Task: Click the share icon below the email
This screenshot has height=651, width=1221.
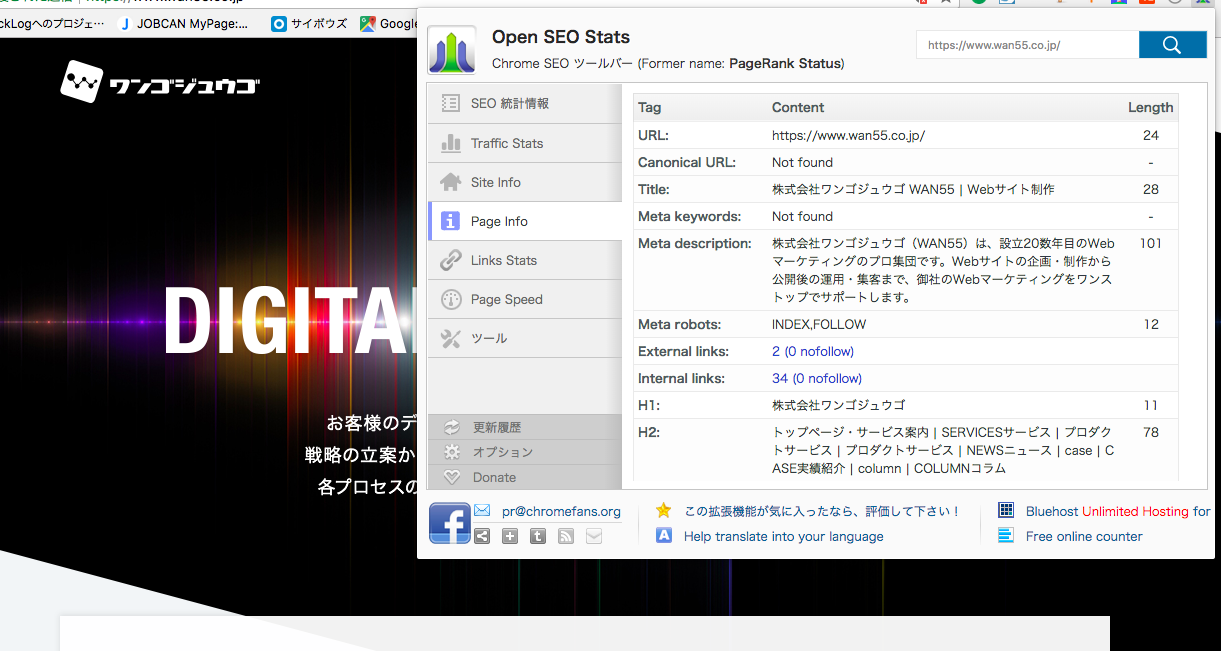Action: pos(482,536)
